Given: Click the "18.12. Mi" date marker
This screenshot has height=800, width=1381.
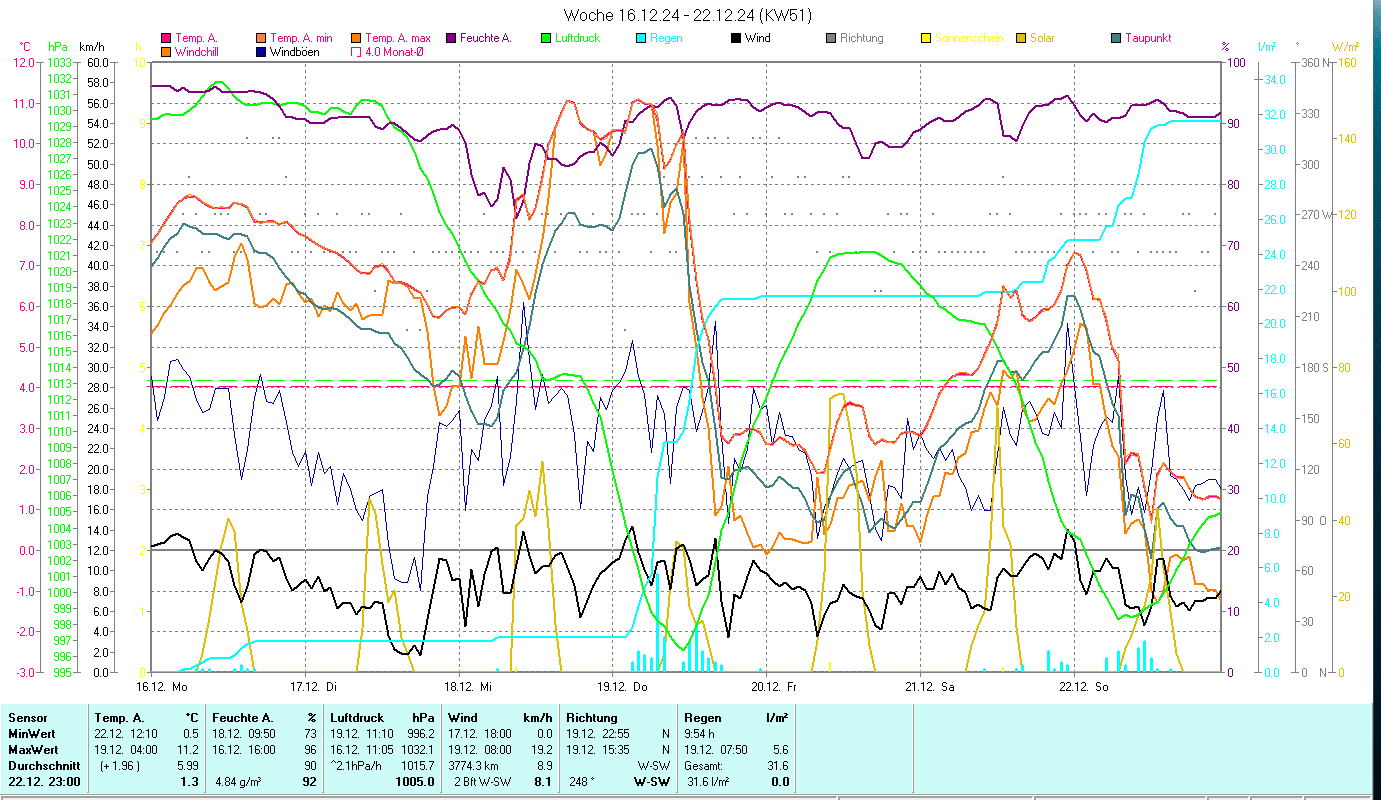Looking at the screenshot, I should pyautogui.click(x=468, y=687).
